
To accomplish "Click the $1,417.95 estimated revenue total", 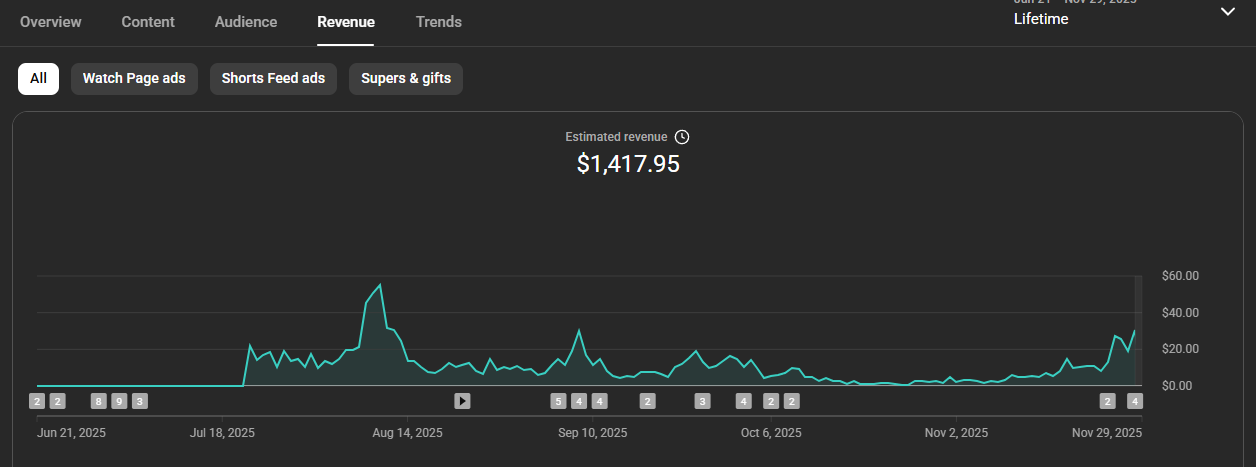I will click(628, 164).
